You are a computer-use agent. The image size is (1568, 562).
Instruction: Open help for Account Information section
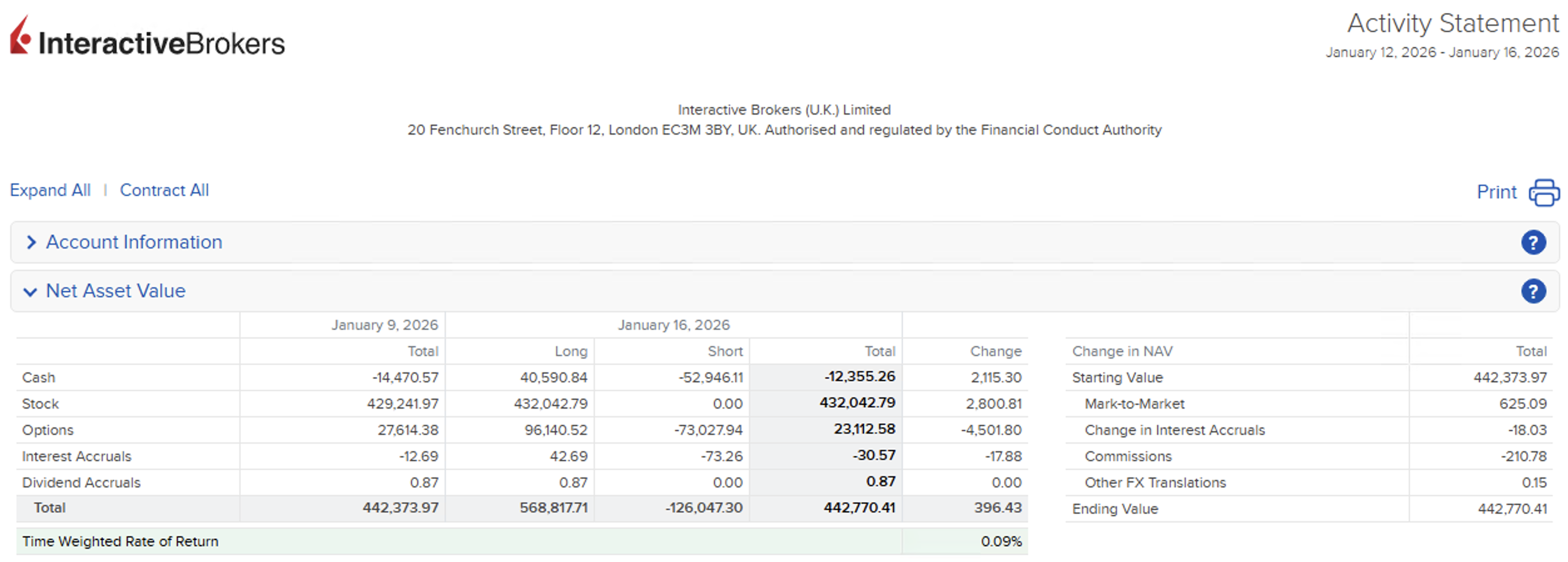tap(1532, 243)
